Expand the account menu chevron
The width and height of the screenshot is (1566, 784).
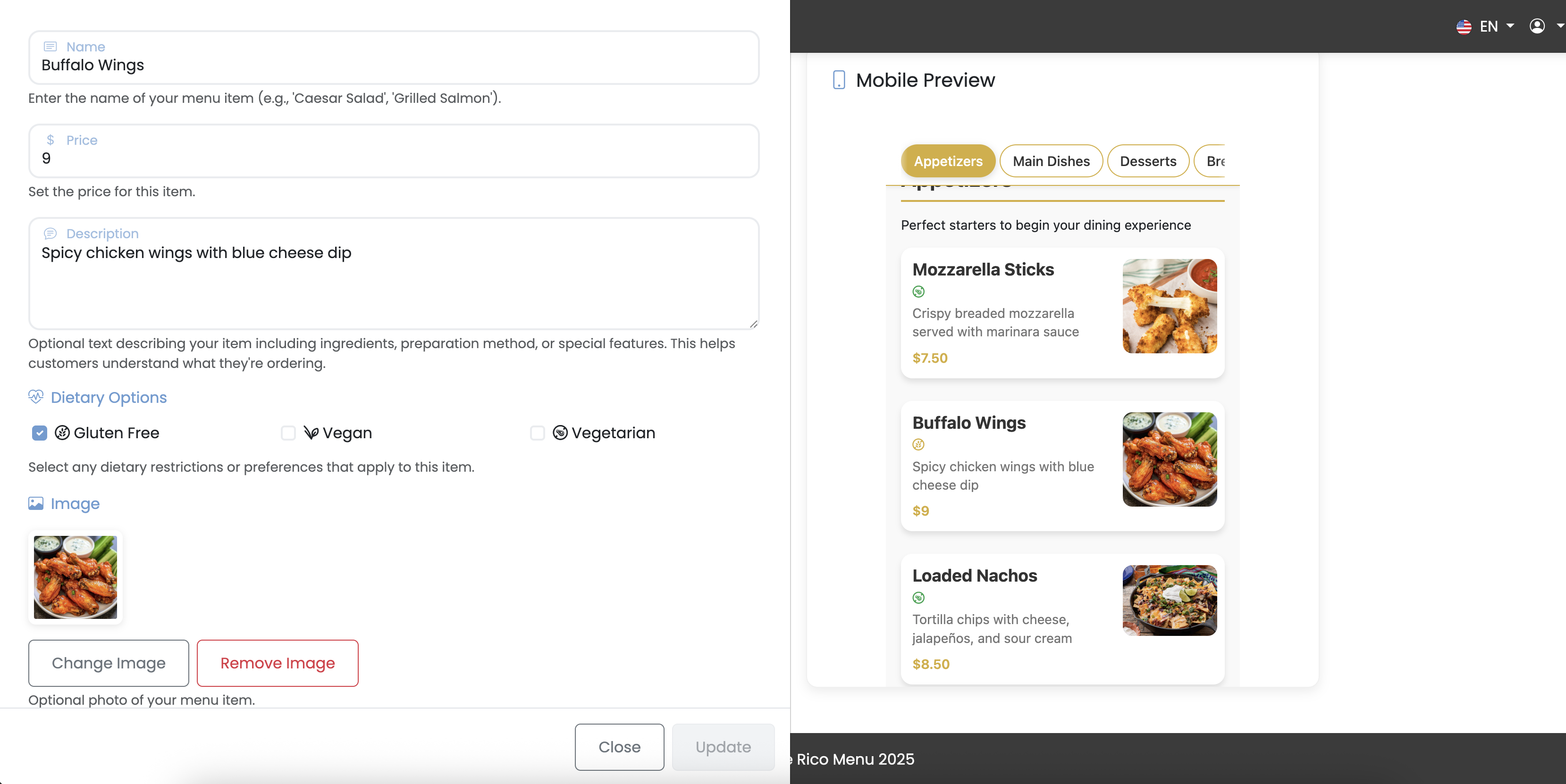[1559, 26]
